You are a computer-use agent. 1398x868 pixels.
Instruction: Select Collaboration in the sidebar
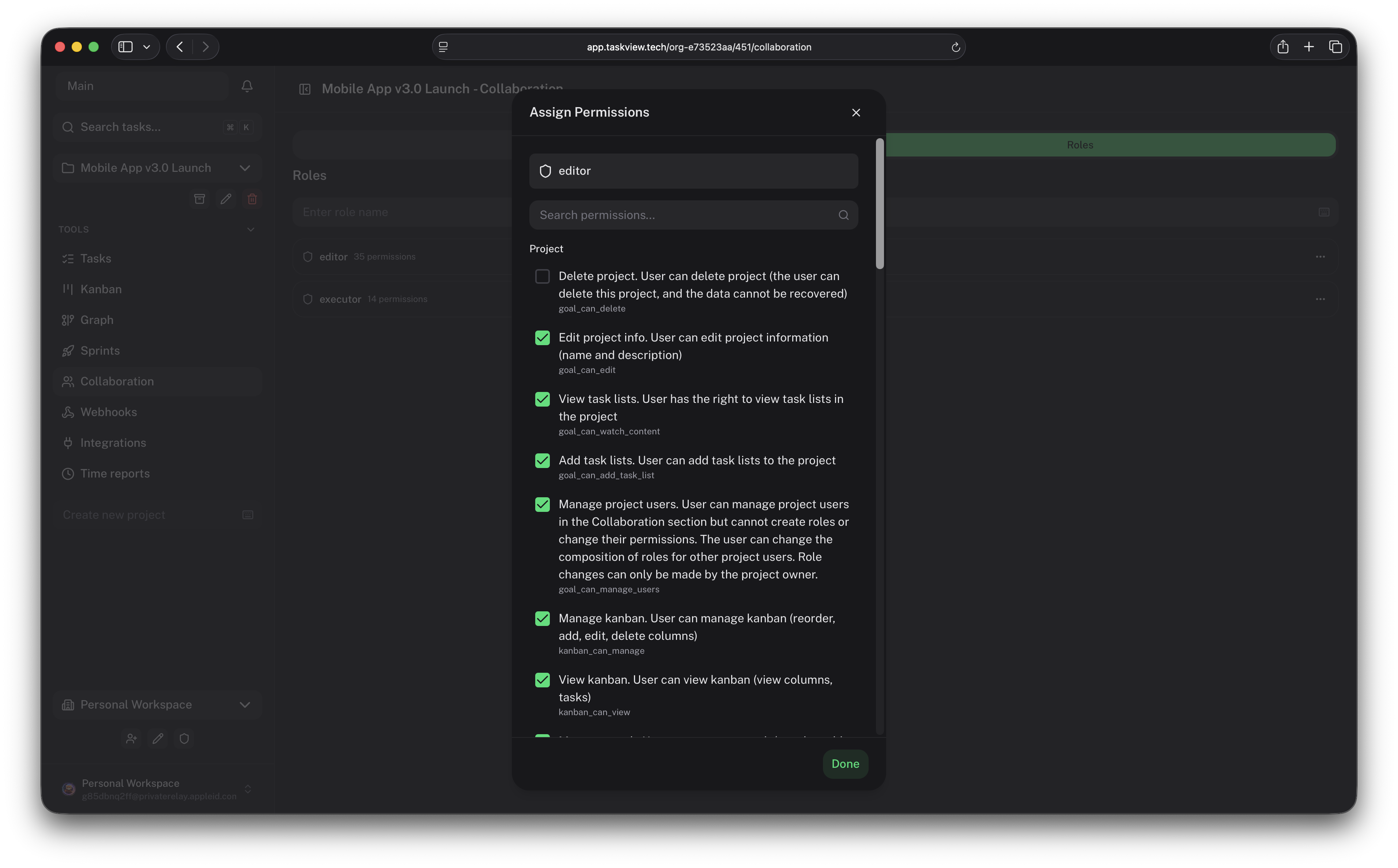tap(158, 381)
